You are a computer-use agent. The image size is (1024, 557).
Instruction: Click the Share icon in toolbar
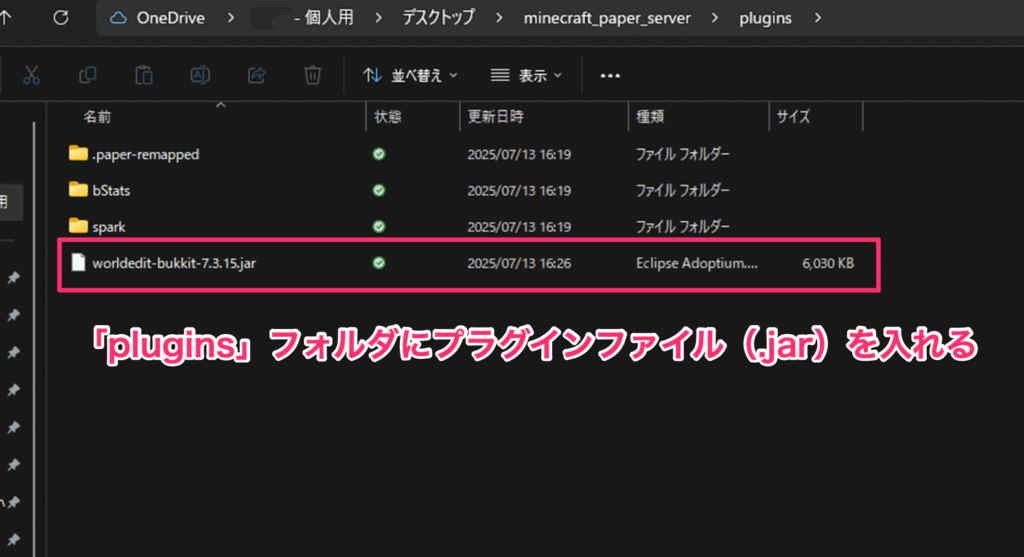(x=257, y=76)
